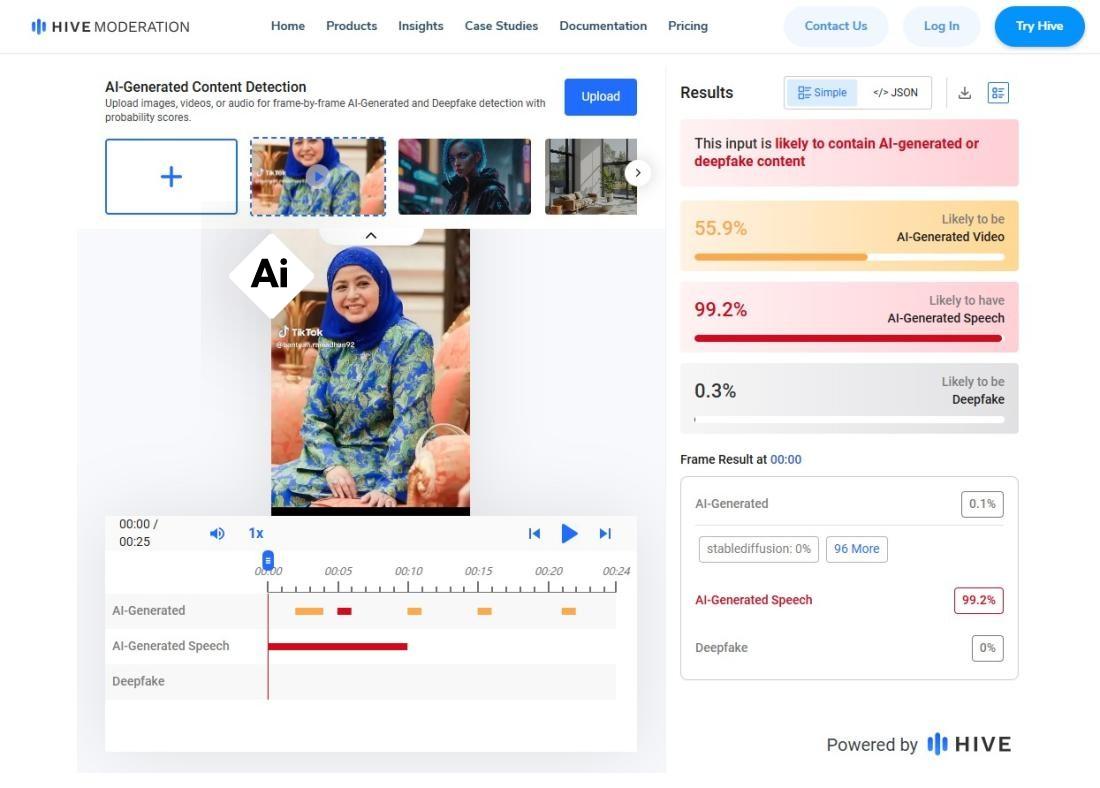
Task: Expand the 96 More model list
Action: coord(856,549)
